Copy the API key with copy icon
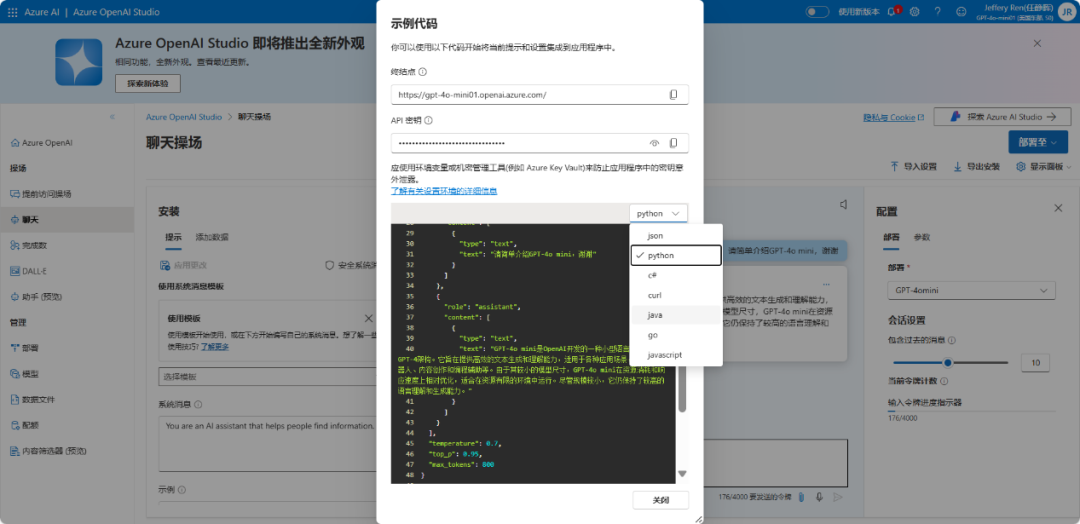Viewport: 1080px width, 524px height. 673,143
